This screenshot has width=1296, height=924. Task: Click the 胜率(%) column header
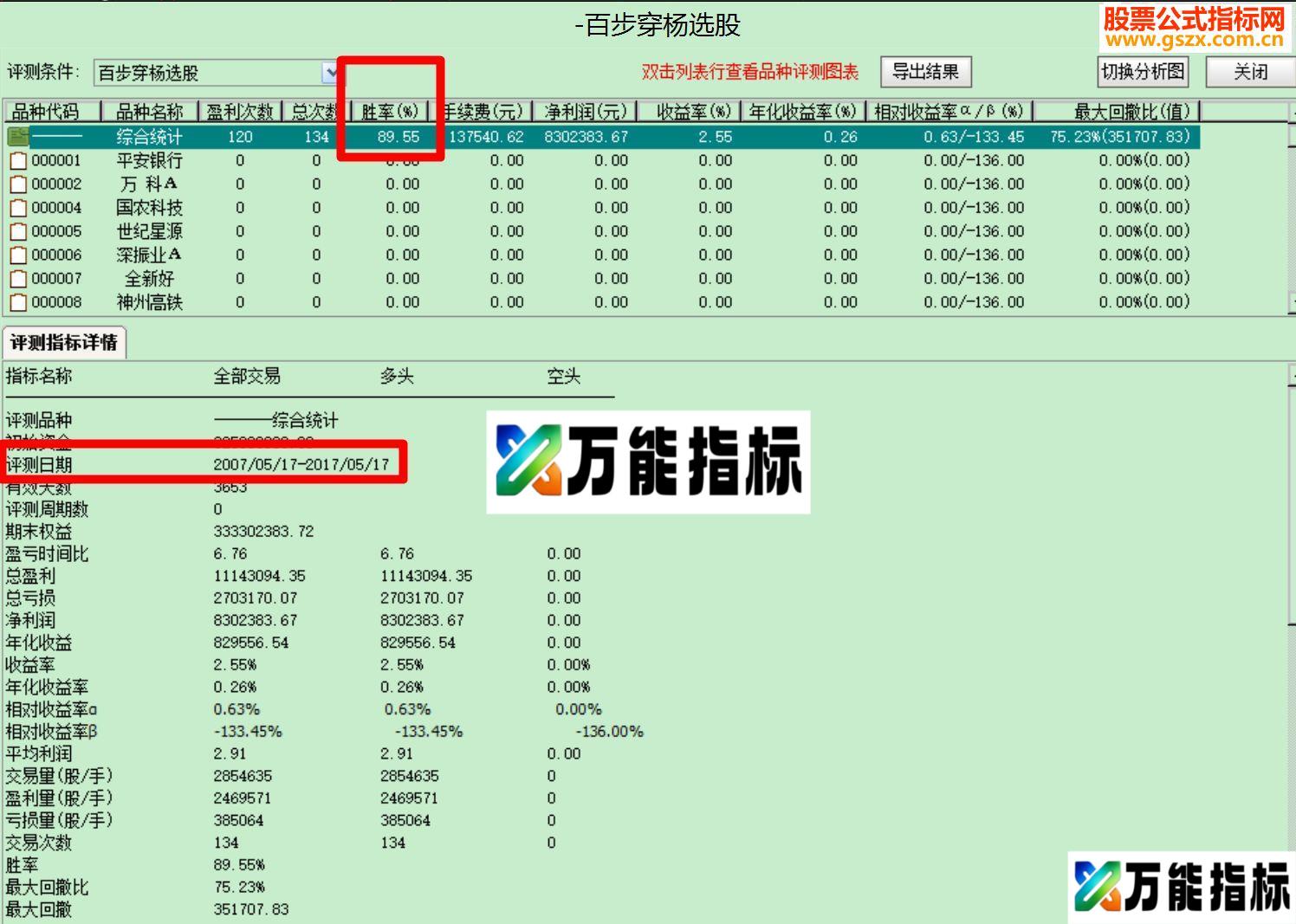click(392, 111)
